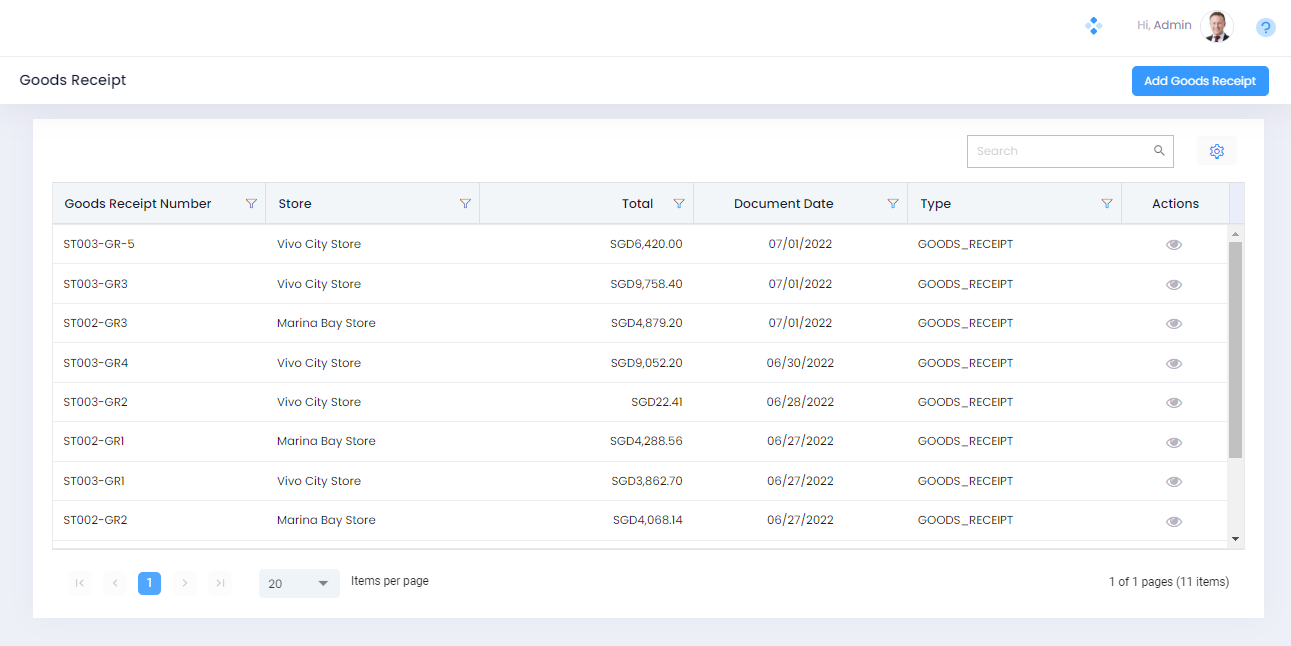View details of ST003-GR-5 receipt
The image size is (1291, 646).
click(x=1174, y=244)
